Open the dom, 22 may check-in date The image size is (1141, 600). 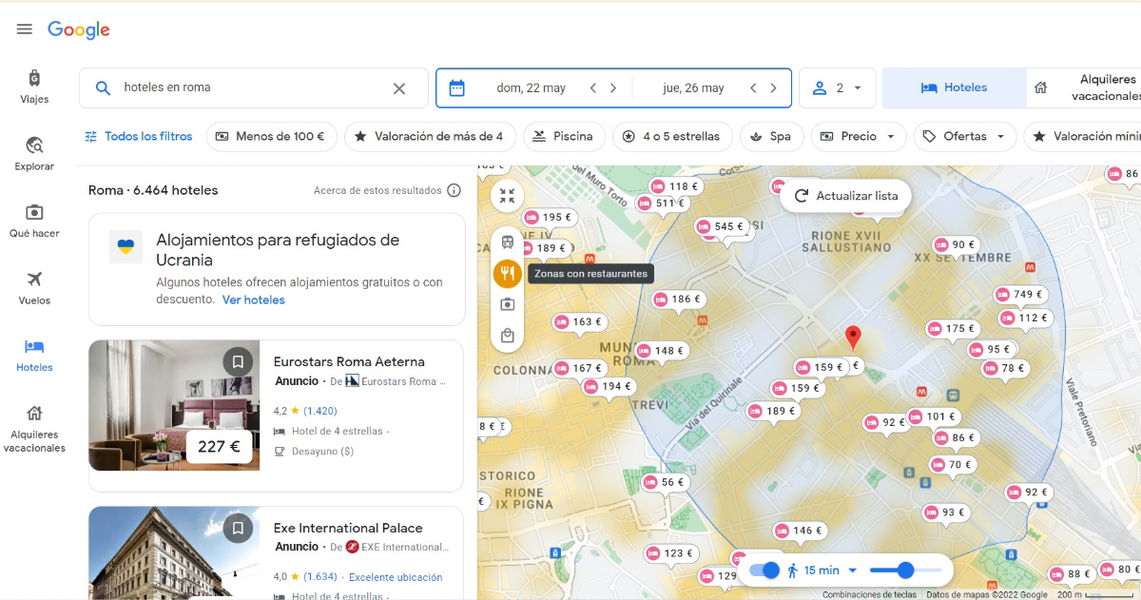point(531,88)
